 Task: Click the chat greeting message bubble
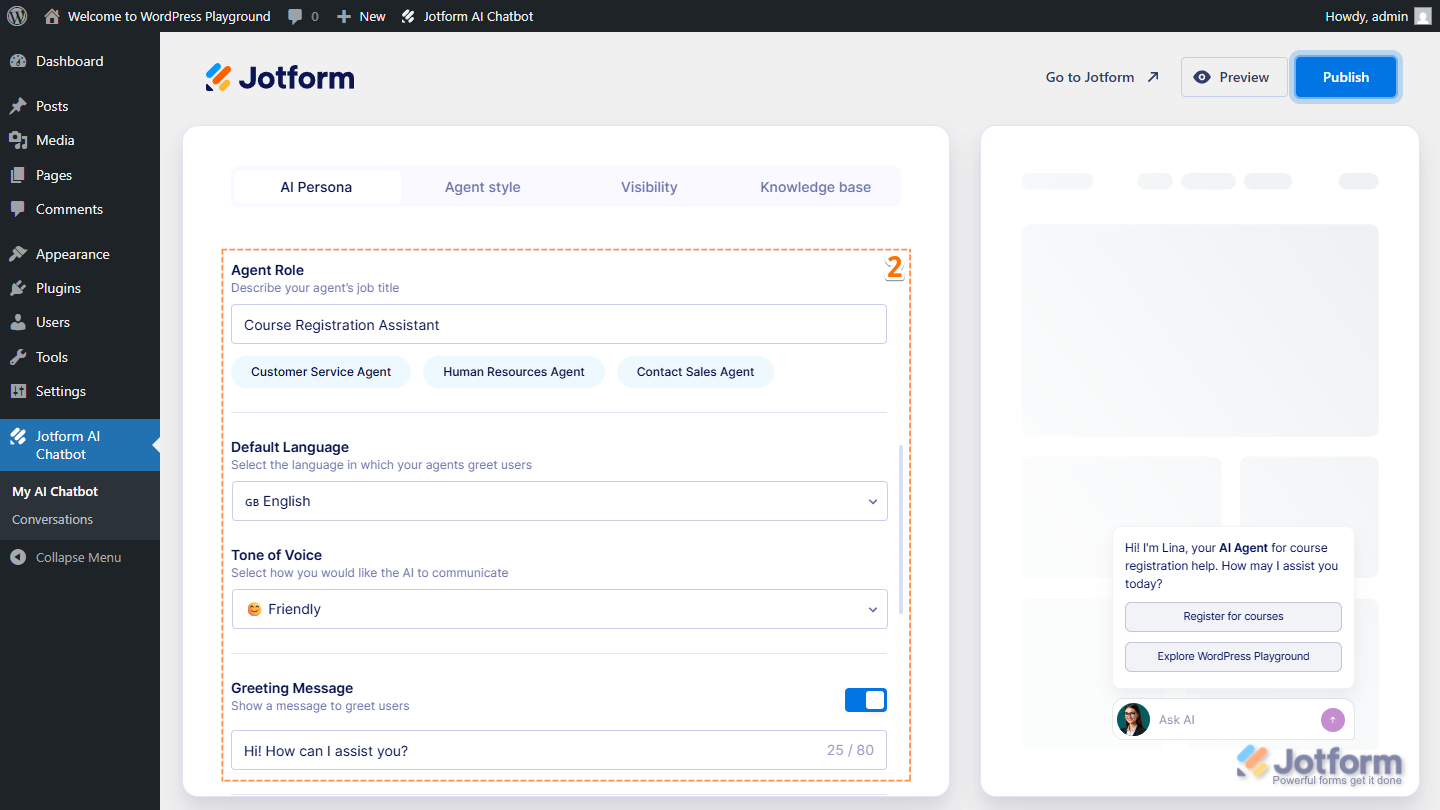1231,566
